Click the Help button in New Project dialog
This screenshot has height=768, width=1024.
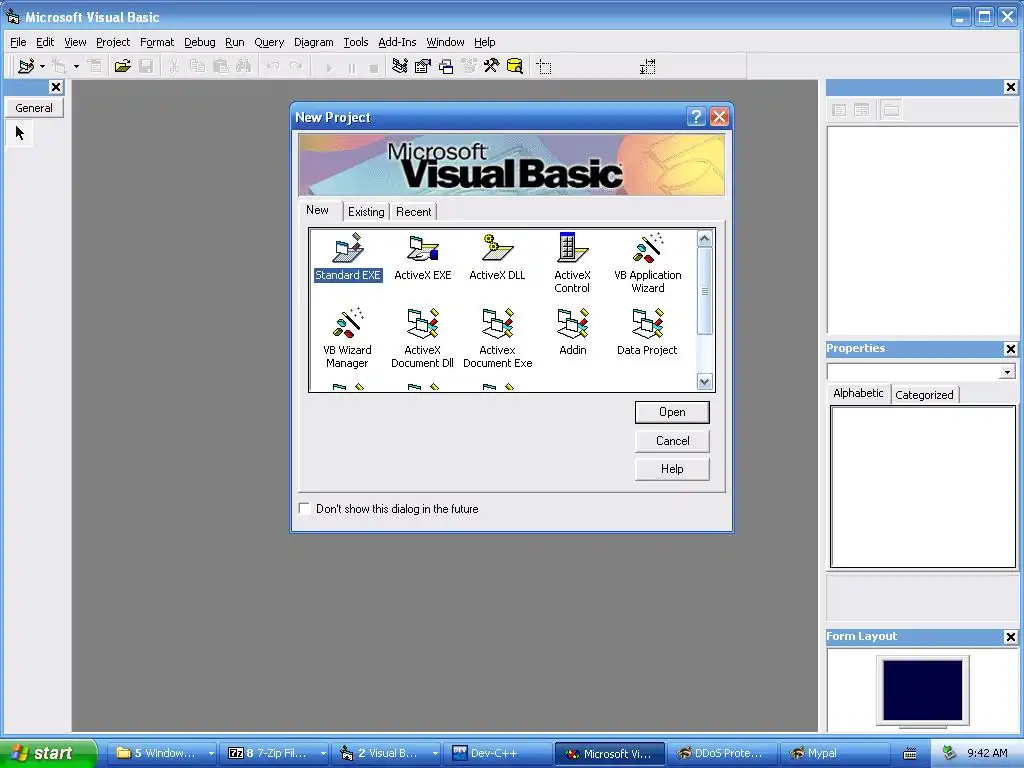[x=672, y=469]
